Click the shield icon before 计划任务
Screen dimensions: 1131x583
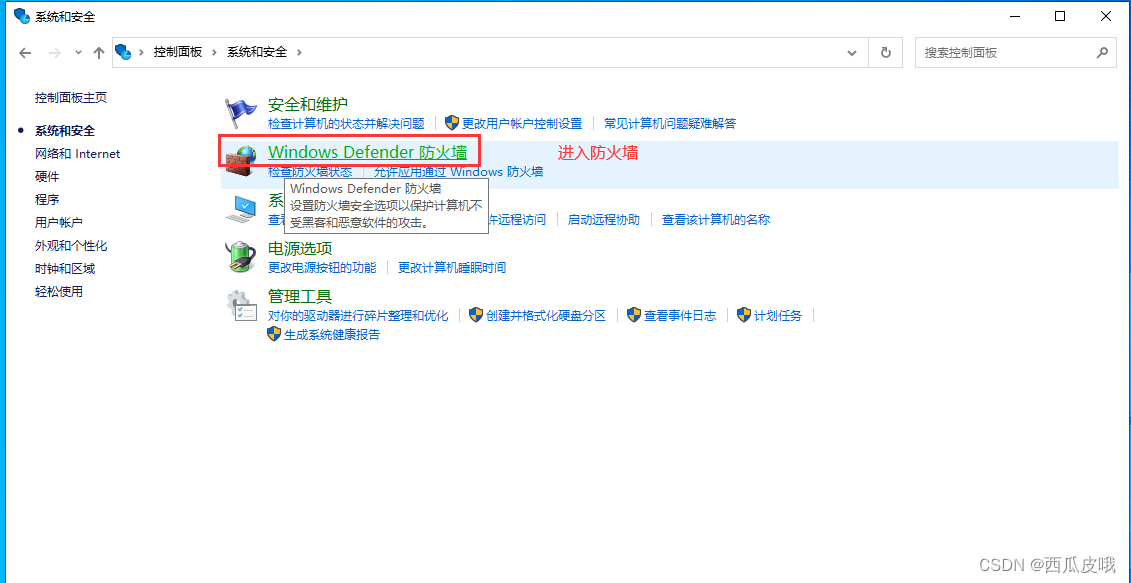click(744, 315)
